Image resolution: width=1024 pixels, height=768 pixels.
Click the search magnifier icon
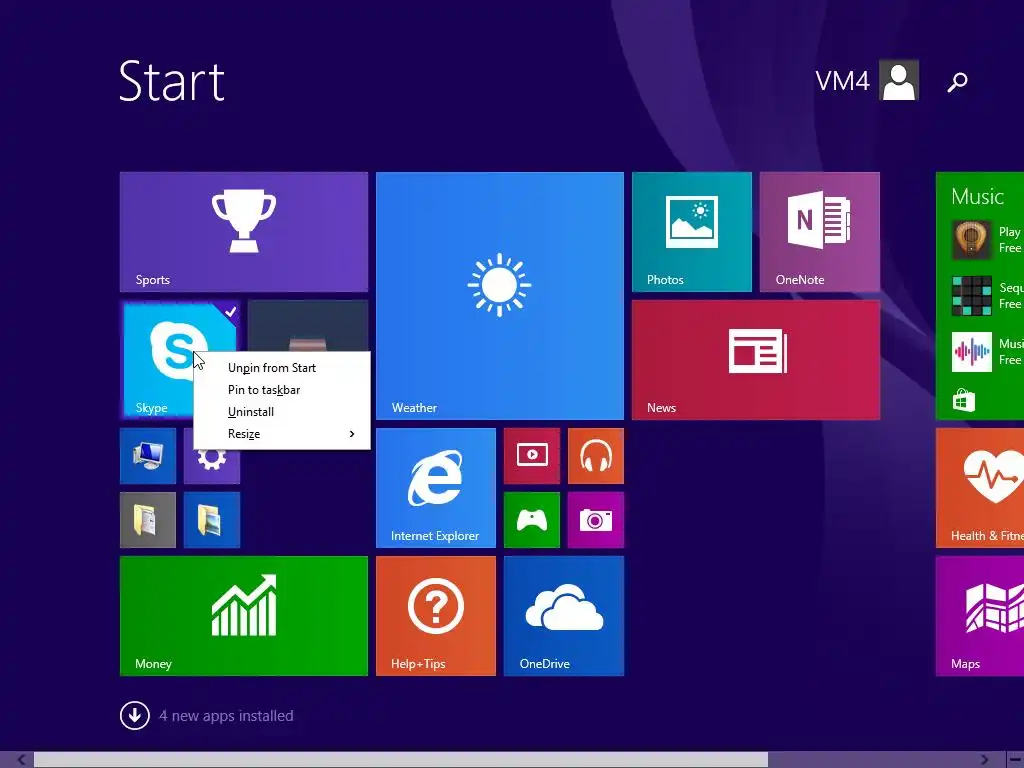pos(957,82)
